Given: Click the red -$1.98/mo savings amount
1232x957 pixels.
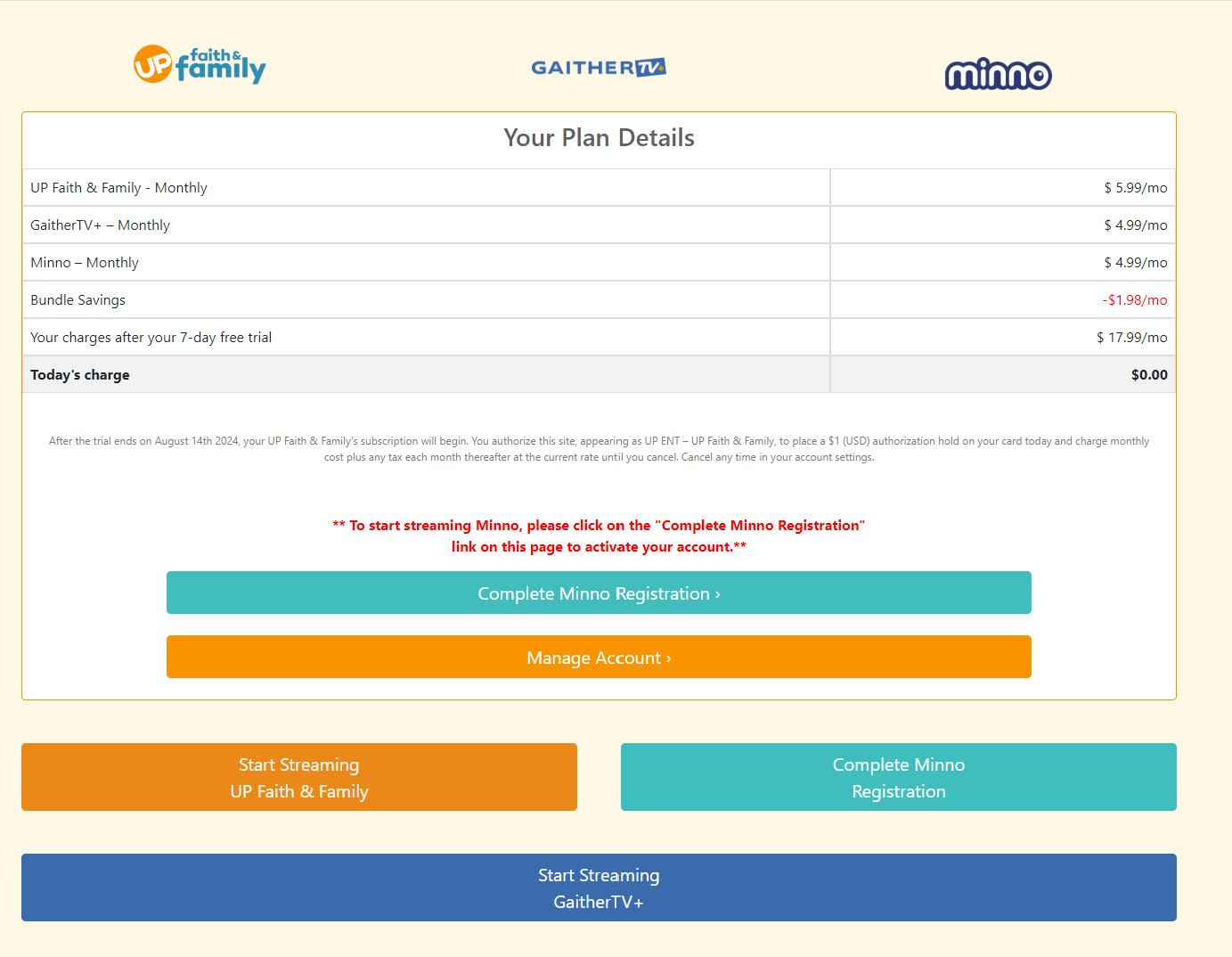Looking at the screenshot, I should click(1134, 300).
